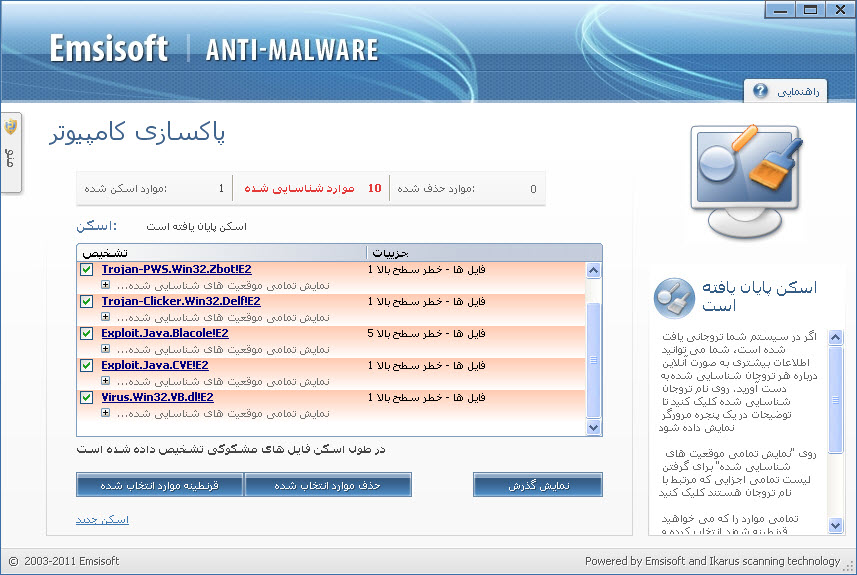Expand detected locations under Exploit.Java.Blacole!E2
857x575 pixels.
(x=105, y=349)
